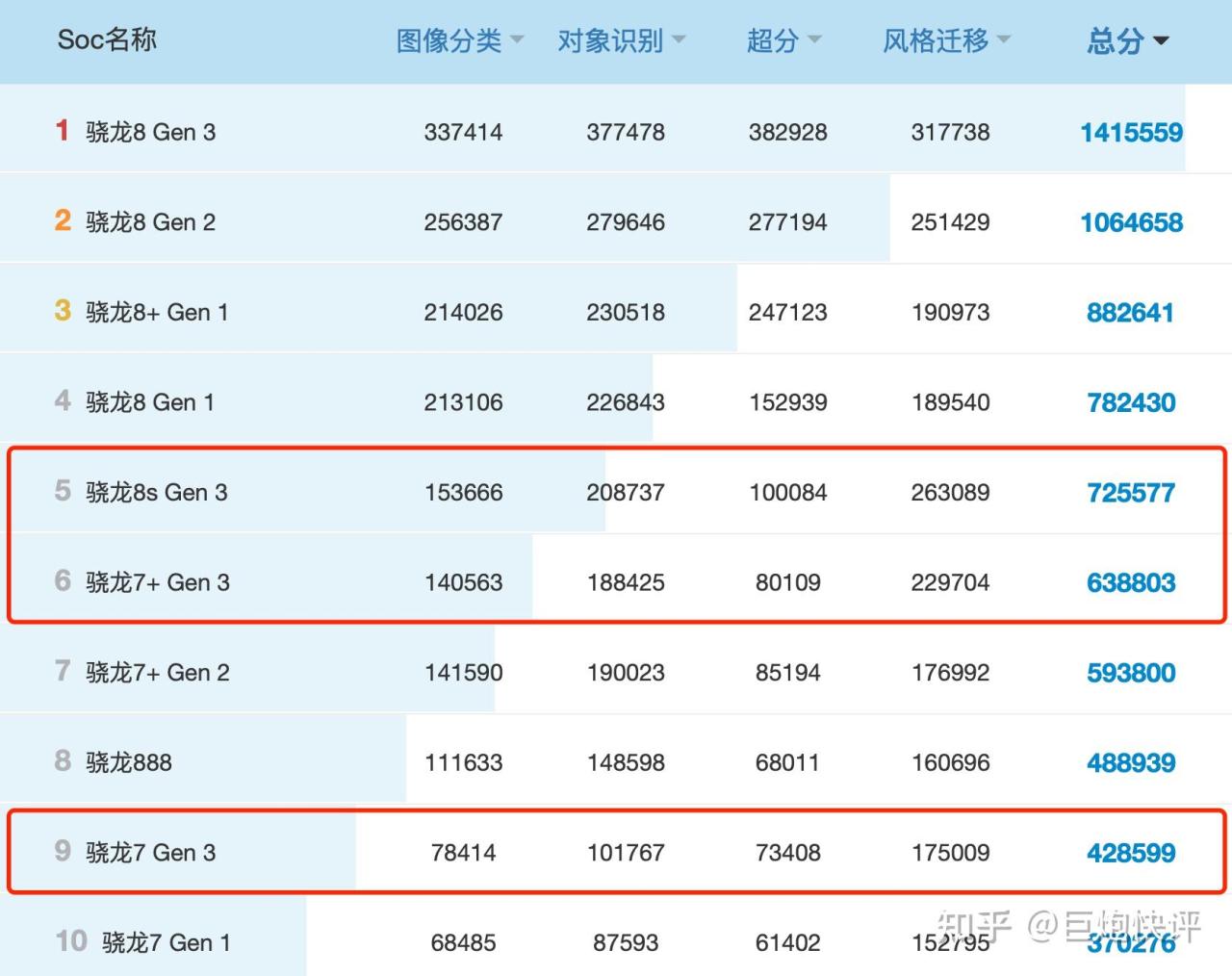Click the 80109 cell
Screen dimensions: 1232x976
click(788, 582)
